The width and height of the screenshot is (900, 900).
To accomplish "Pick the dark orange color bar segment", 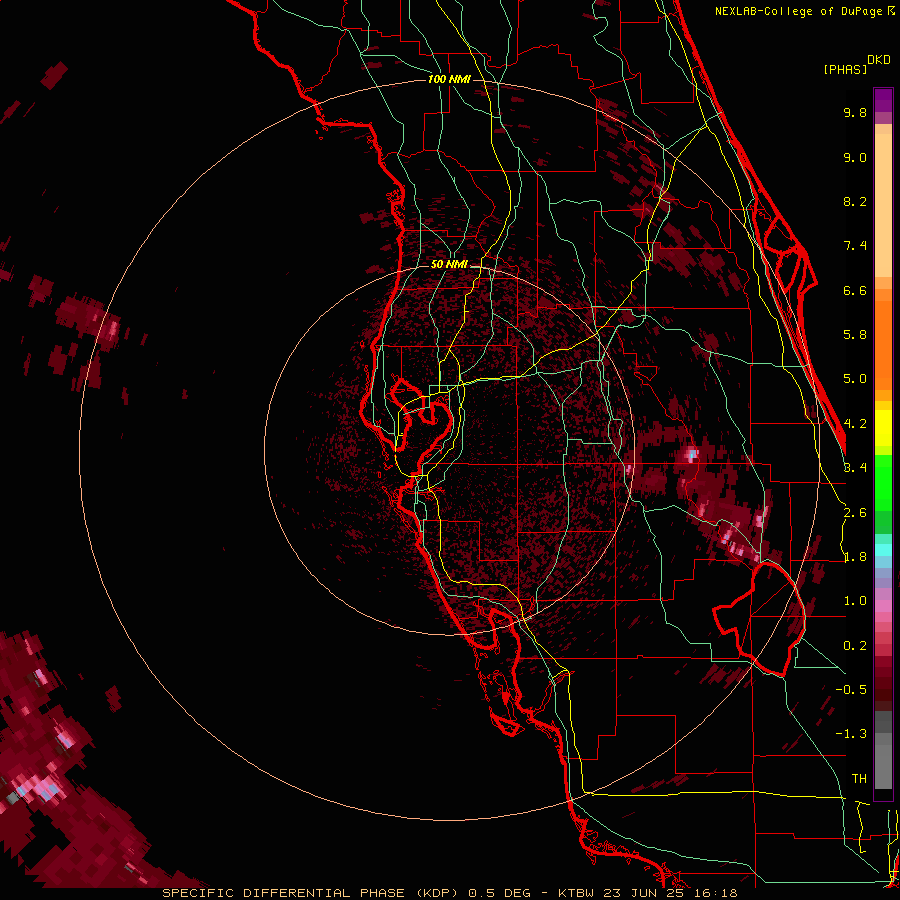I will click(x=883, y=346).
